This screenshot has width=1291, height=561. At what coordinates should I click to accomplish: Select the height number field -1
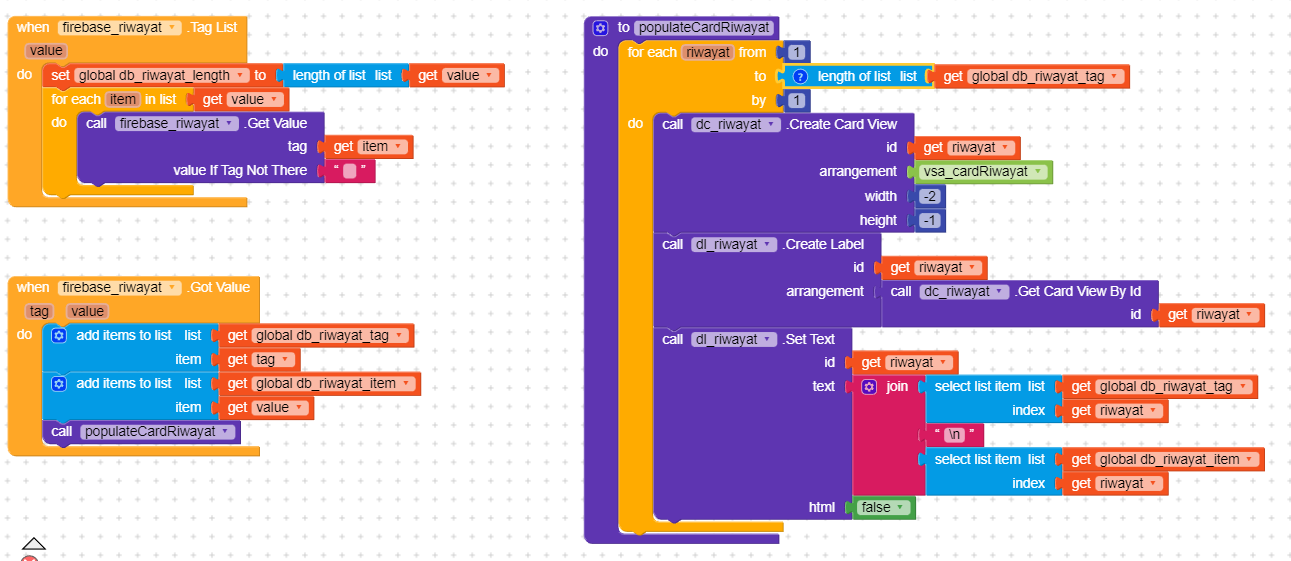pos(930,220)
